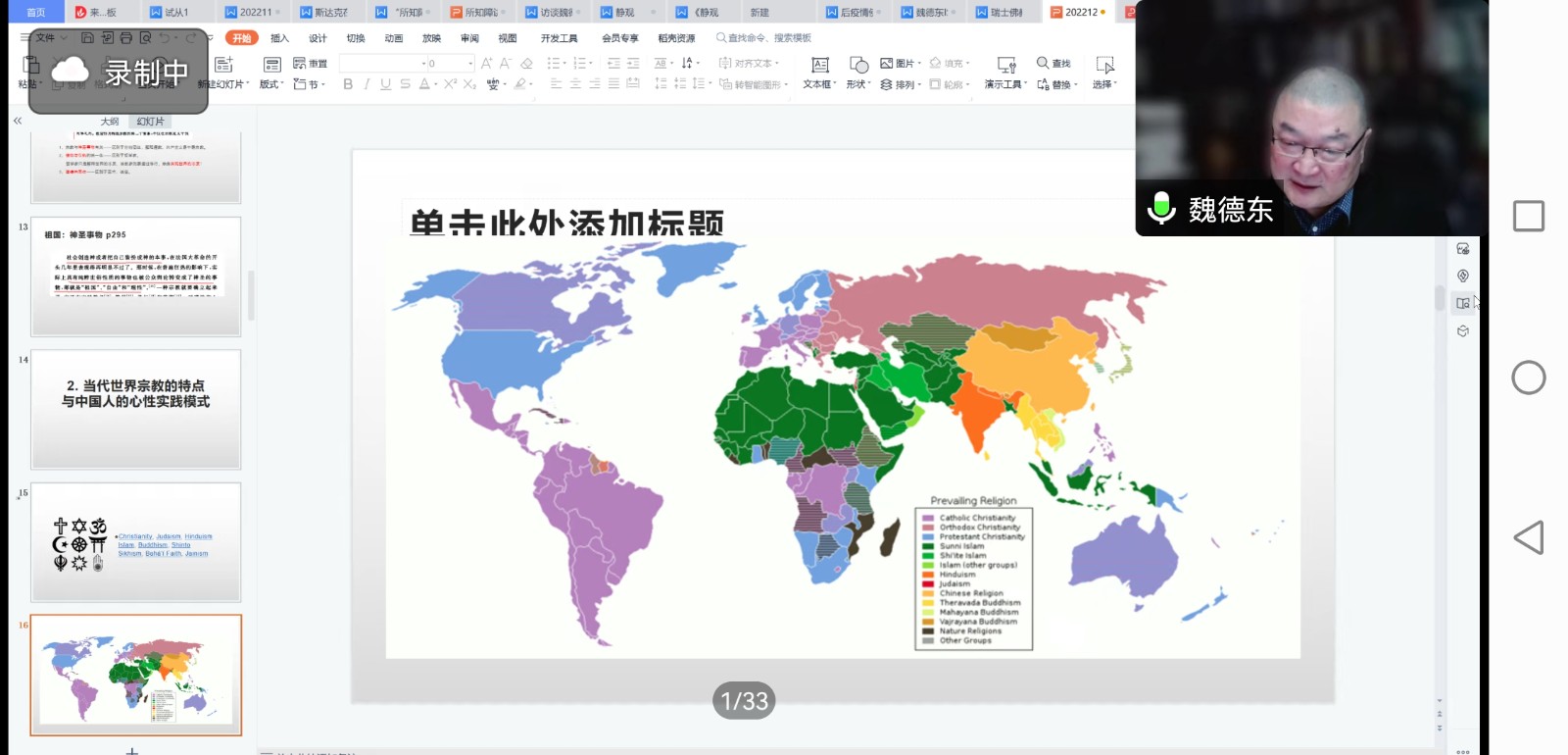1568x755 pixels.
Task: Toggle bold text formatting
Action: (348, 84)
